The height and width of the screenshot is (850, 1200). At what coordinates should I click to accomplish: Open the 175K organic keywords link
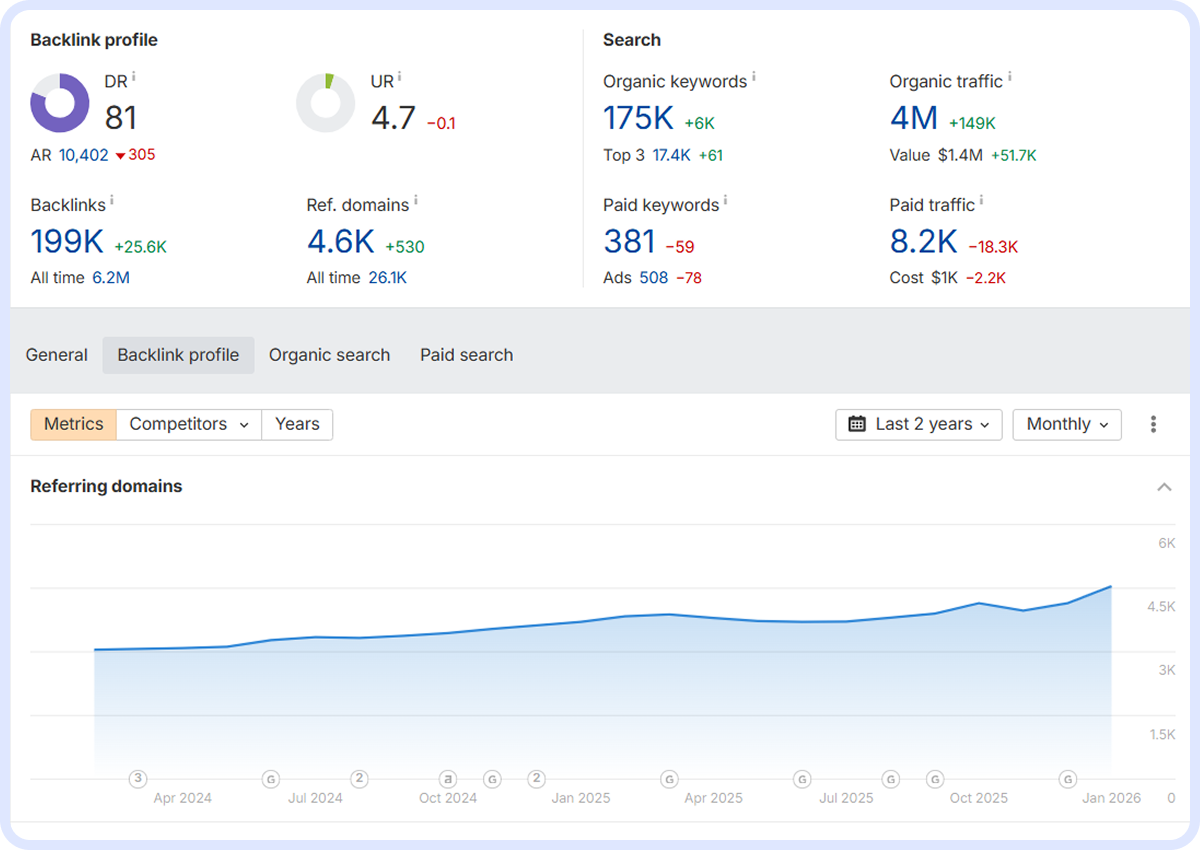(x=639, y=119)
